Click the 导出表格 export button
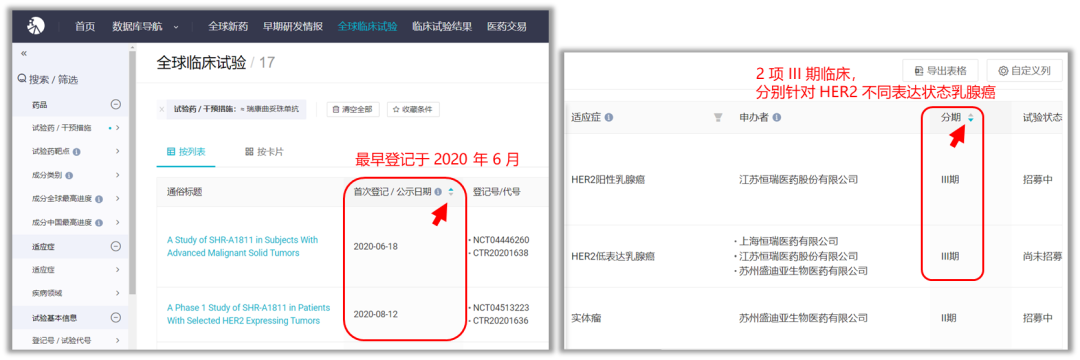Image resolution: width=1080 pixels, height=360 pixels. (940, 70)
